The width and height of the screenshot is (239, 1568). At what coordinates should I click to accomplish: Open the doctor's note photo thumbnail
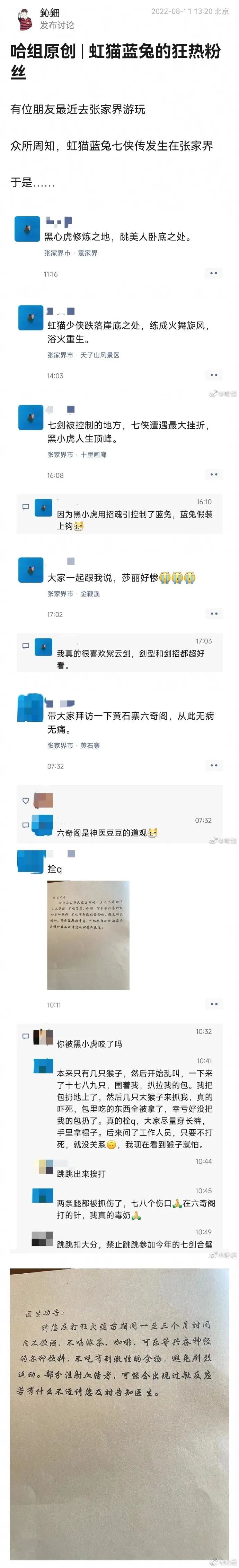(x=88, y=935)
